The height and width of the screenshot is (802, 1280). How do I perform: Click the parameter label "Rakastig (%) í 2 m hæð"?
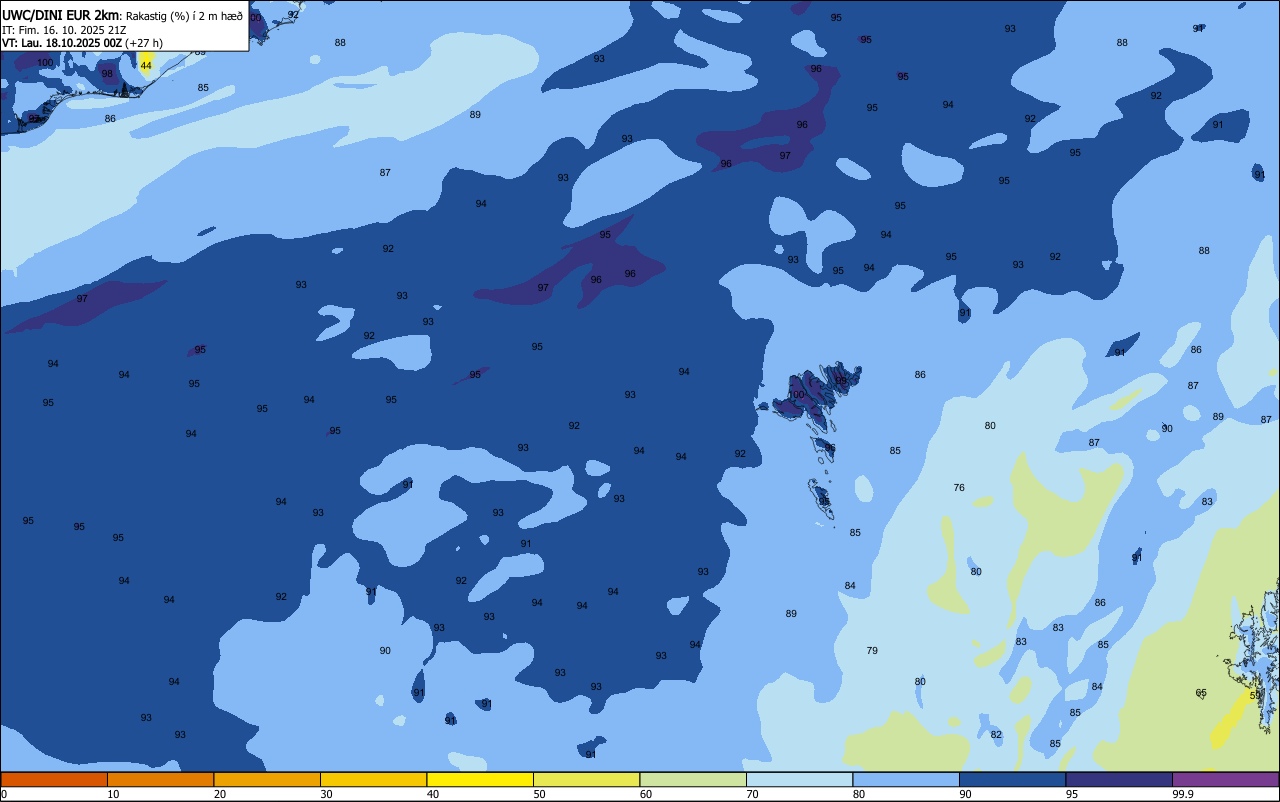(x=184, y=16)
